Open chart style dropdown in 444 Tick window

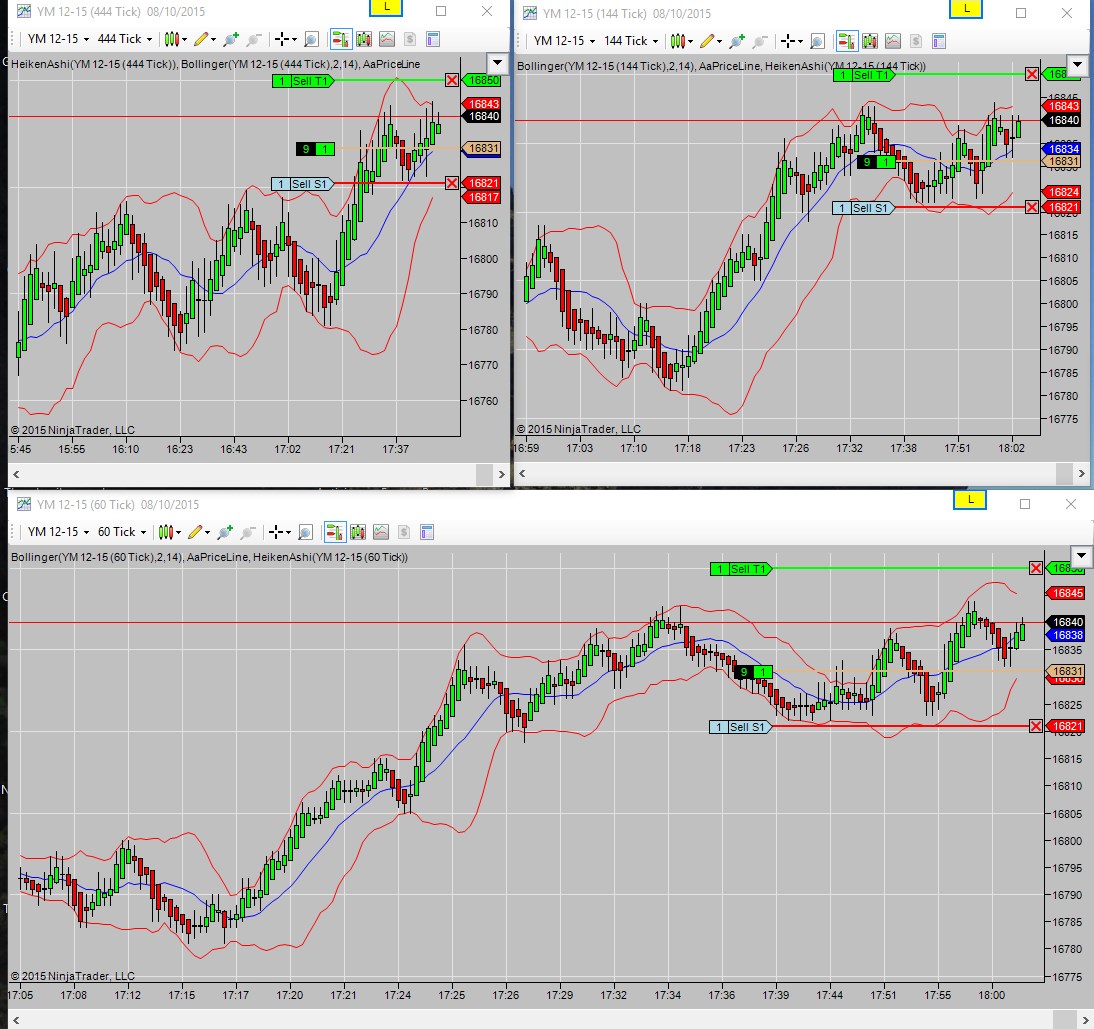coord(175,39)
